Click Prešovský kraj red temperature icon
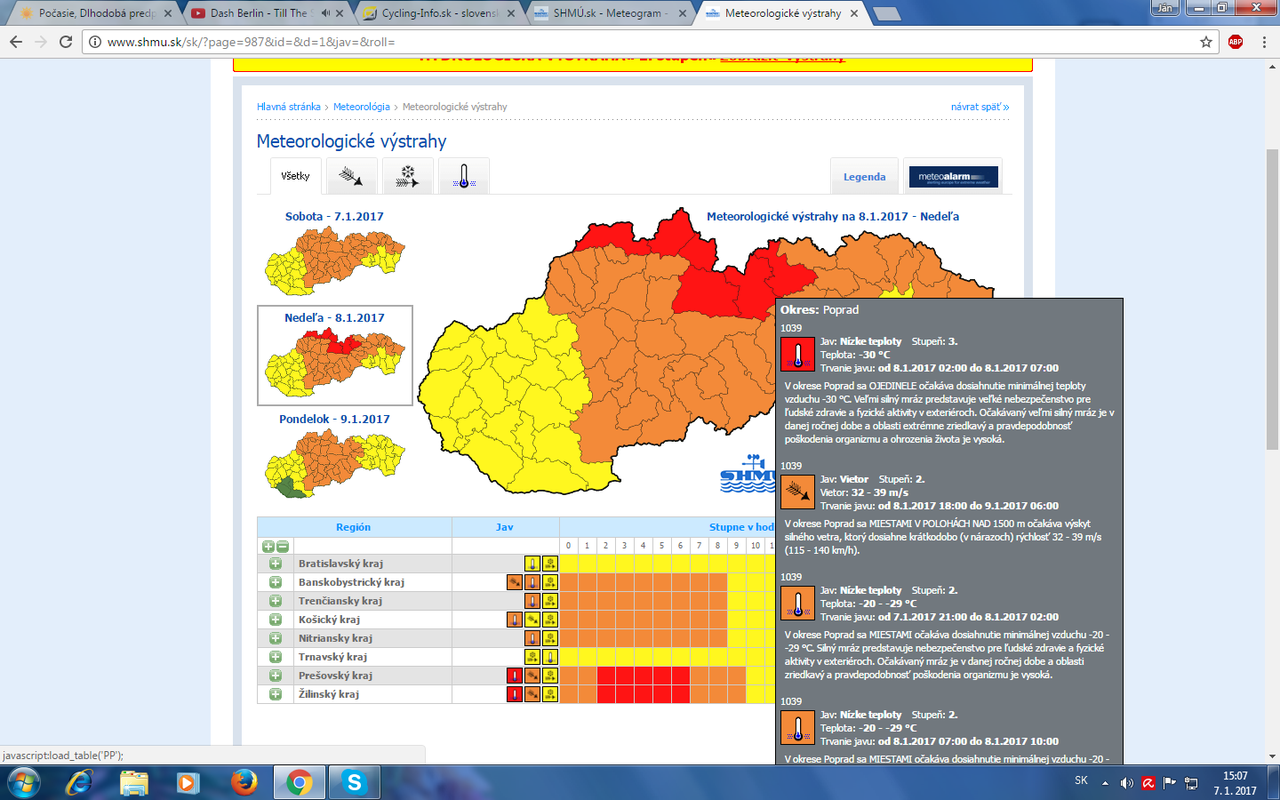Viewport: 1280px width, 800px height. [514, 676]
